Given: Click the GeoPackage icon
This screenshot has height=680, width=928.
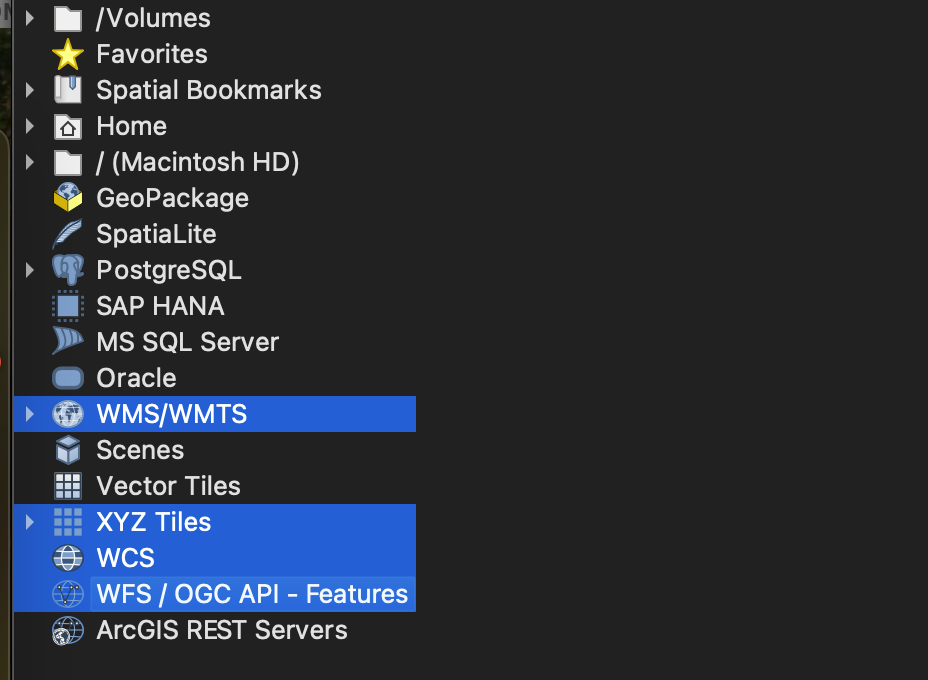Looking at the screenshot, I should [67, 198].
